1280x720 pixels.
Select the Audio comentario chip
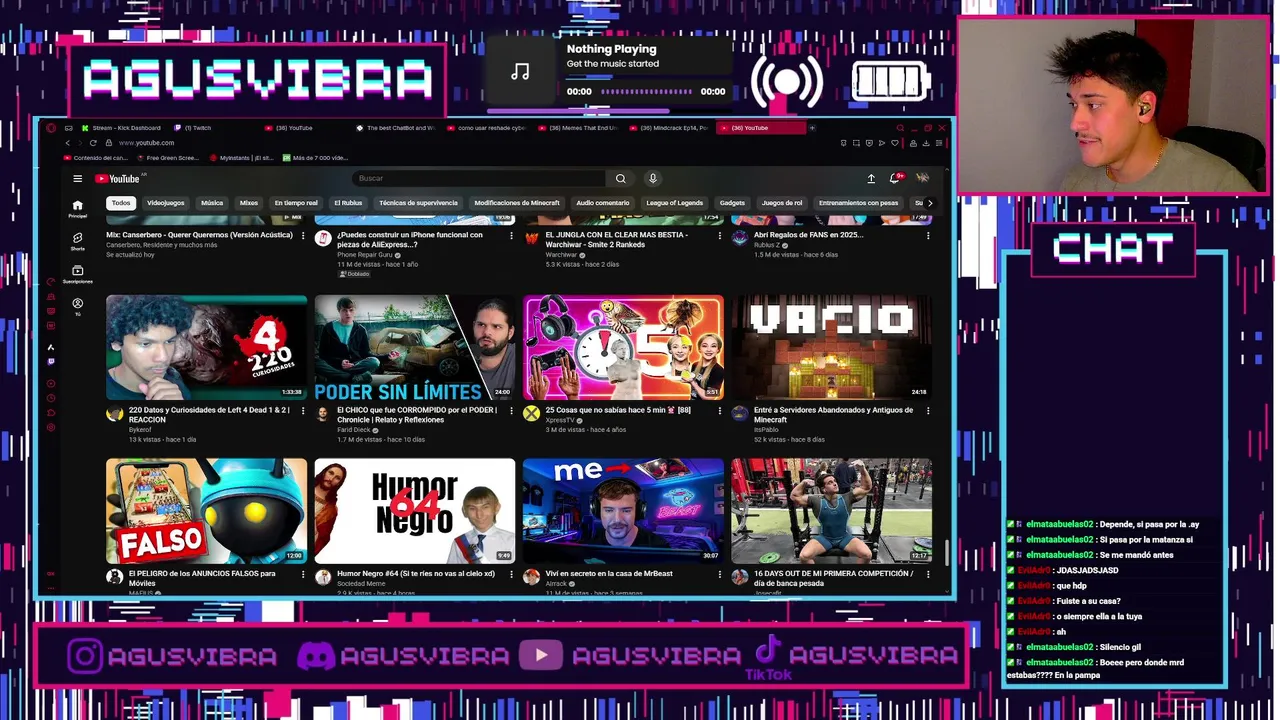click(x=603, y=203)
